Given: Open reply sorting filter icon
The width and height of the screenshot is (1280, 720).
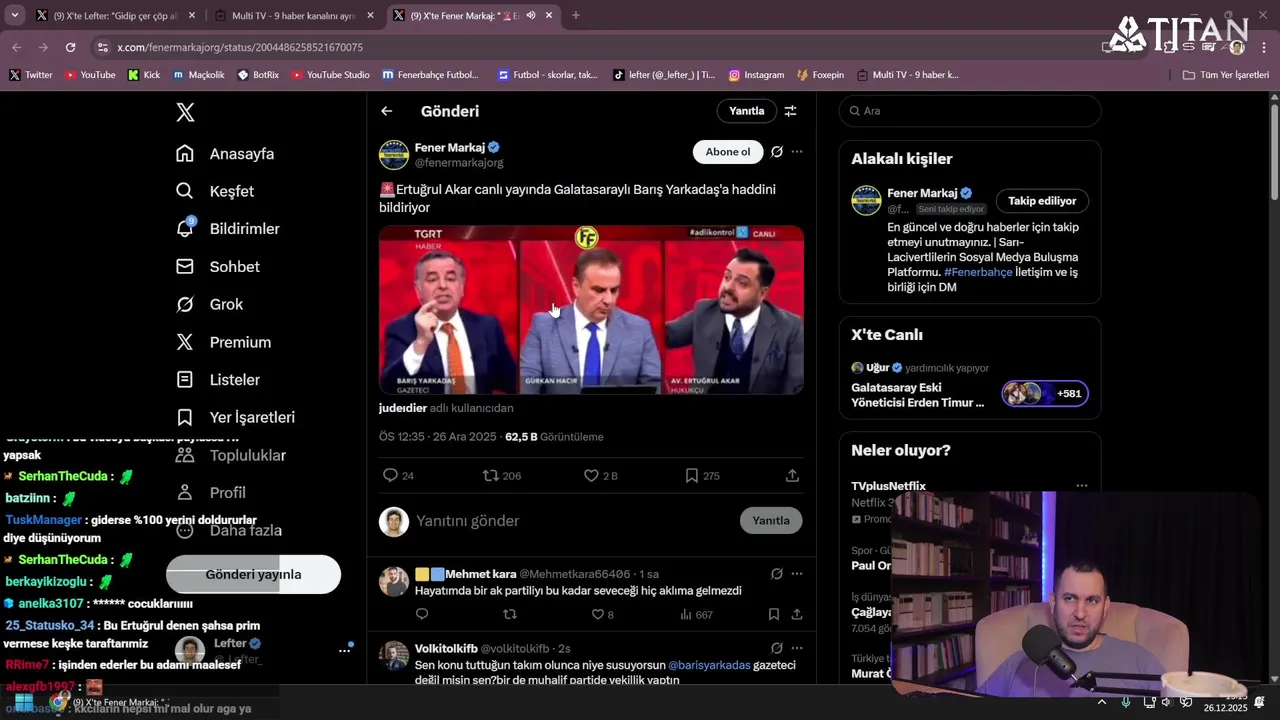Looking at the screenshot, I should pos(790,111).
